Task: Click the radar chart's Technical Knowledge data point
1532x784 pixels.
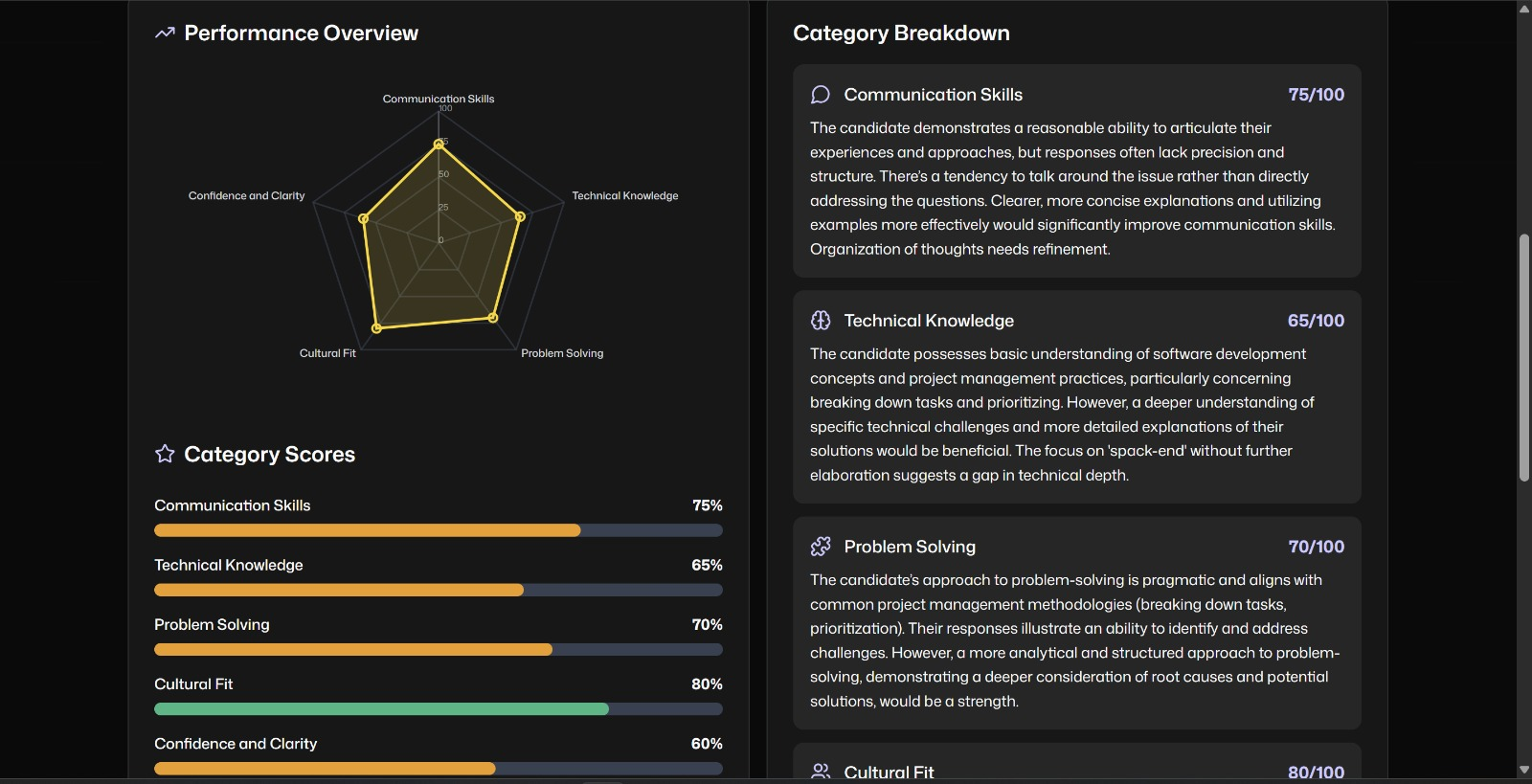Action: point(520,217)
